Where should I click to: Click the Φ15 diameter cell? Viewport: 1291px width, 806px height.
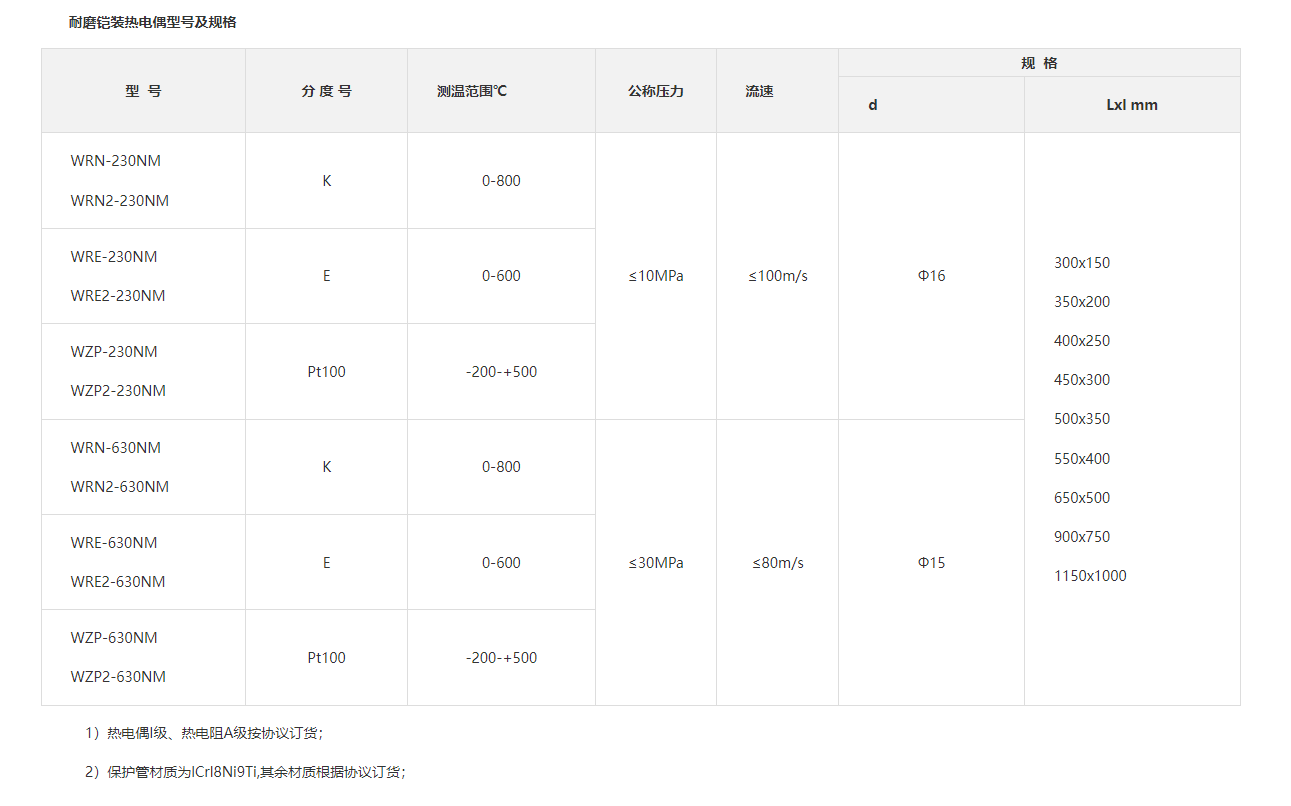click(931, 563)
